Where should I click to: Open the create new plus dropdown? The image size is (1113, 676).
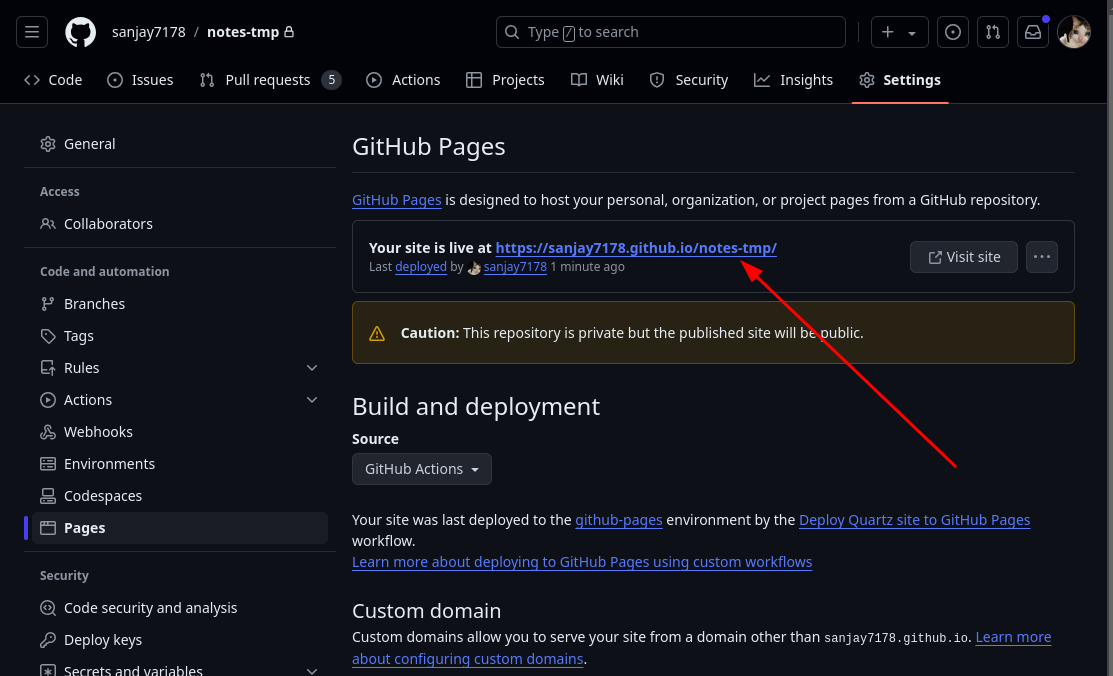(x=899, y=32)
